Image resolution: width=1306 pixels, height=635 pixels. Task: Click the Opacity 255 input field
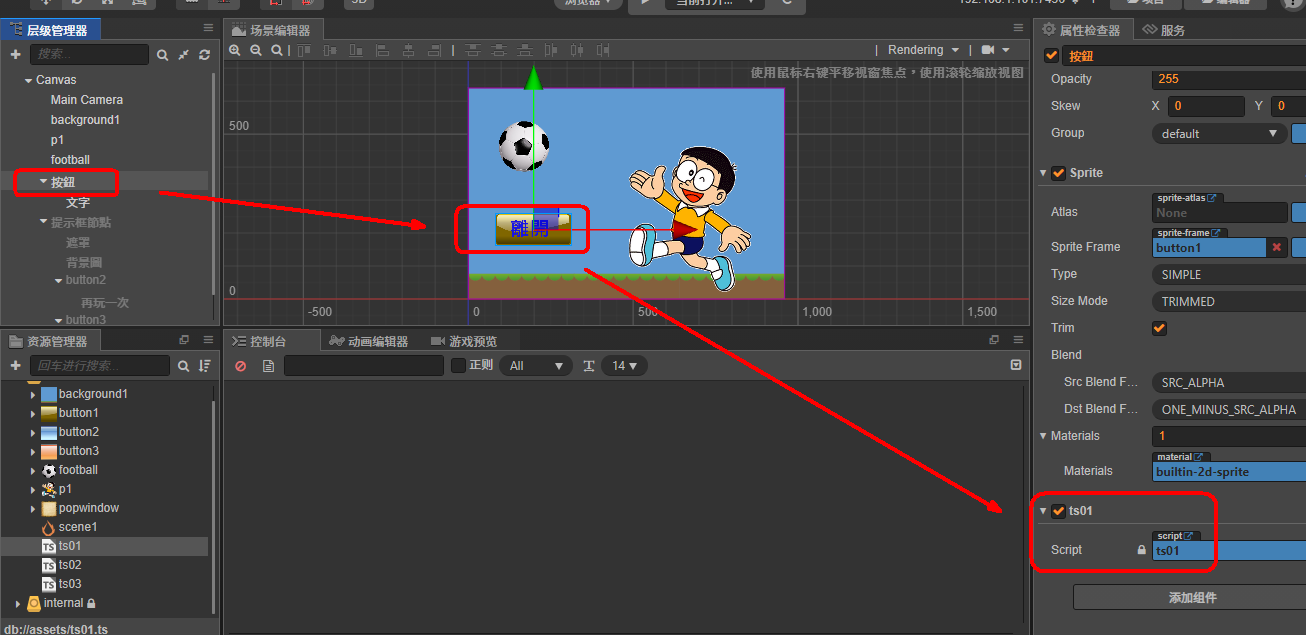pyautogui.click(x=1229, y=79)
